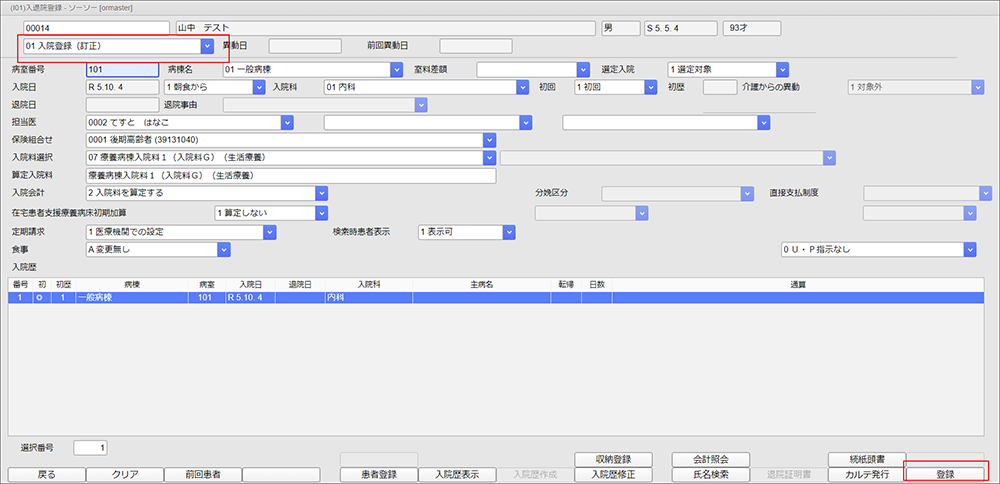Expand the 保険組合せ 後期高齢者 dropdown
This screenshot has height=484, width=1000.
point(489,140)
